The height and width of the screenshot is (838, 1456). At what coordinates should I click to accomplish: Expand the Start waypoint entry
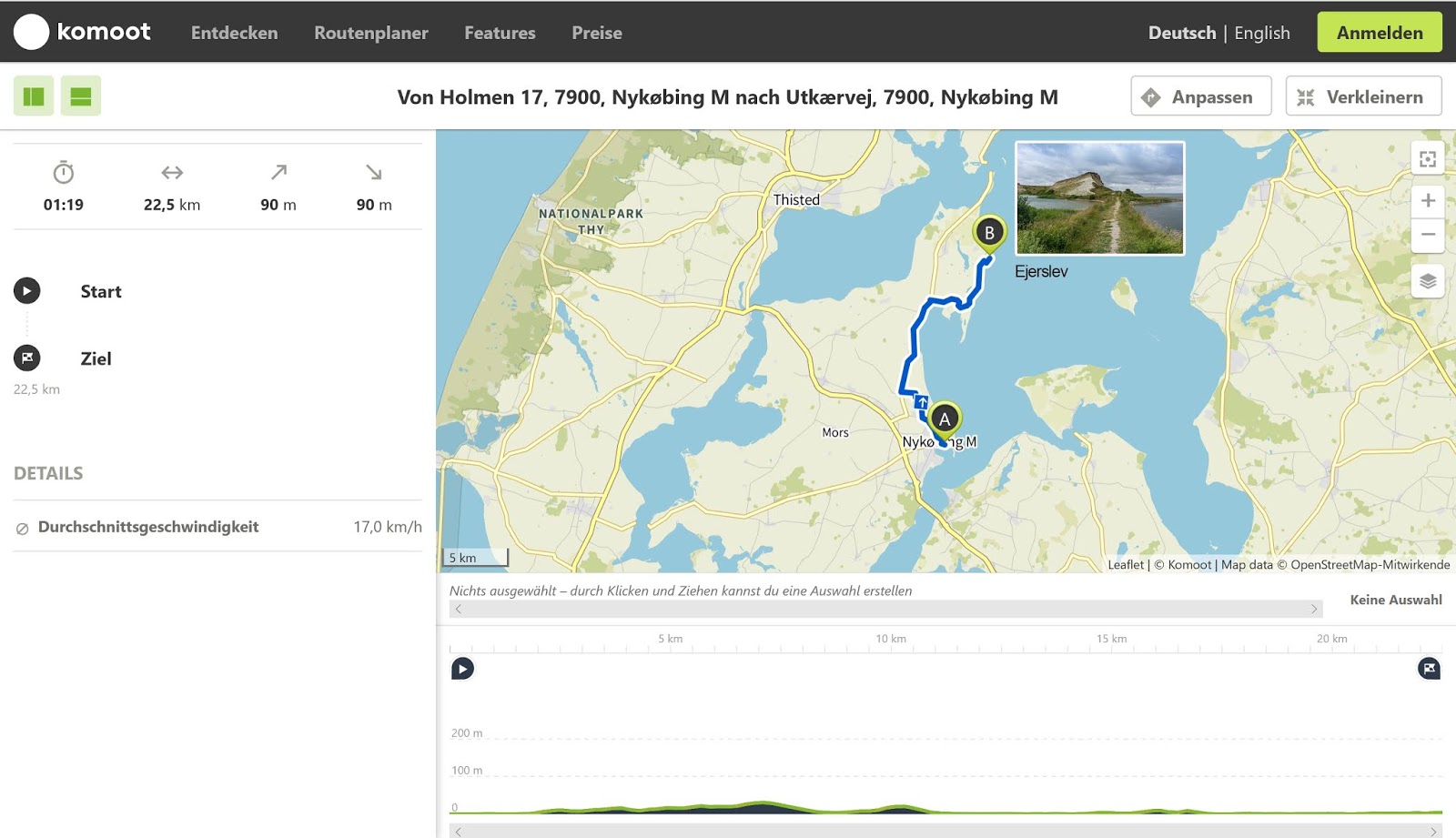coord(100,291)
